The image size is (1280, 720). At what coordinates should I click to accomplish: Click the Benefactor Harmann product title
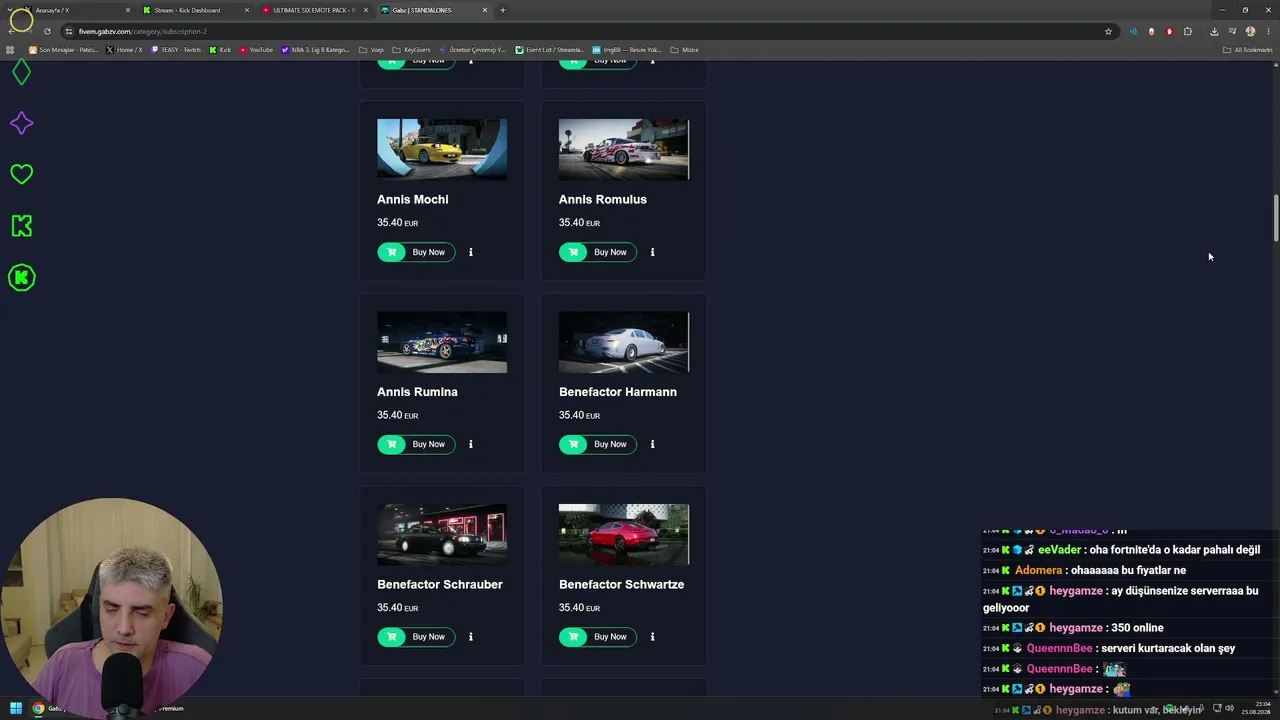pyautogui.click(x=618, y=392)
